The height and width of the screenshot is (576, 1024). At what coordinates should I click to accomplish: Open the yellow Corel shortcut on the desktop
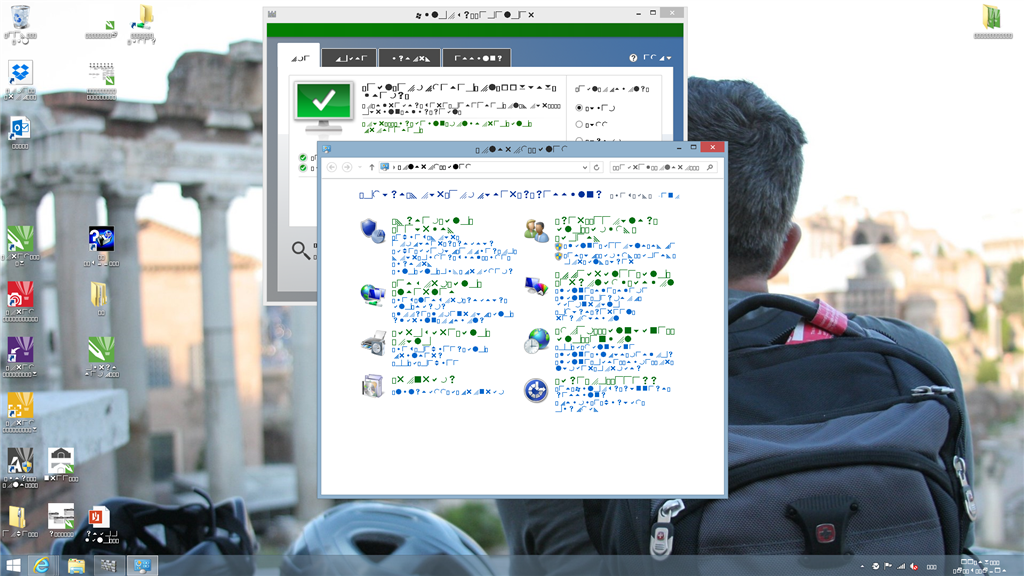click(x=20, y=405)
